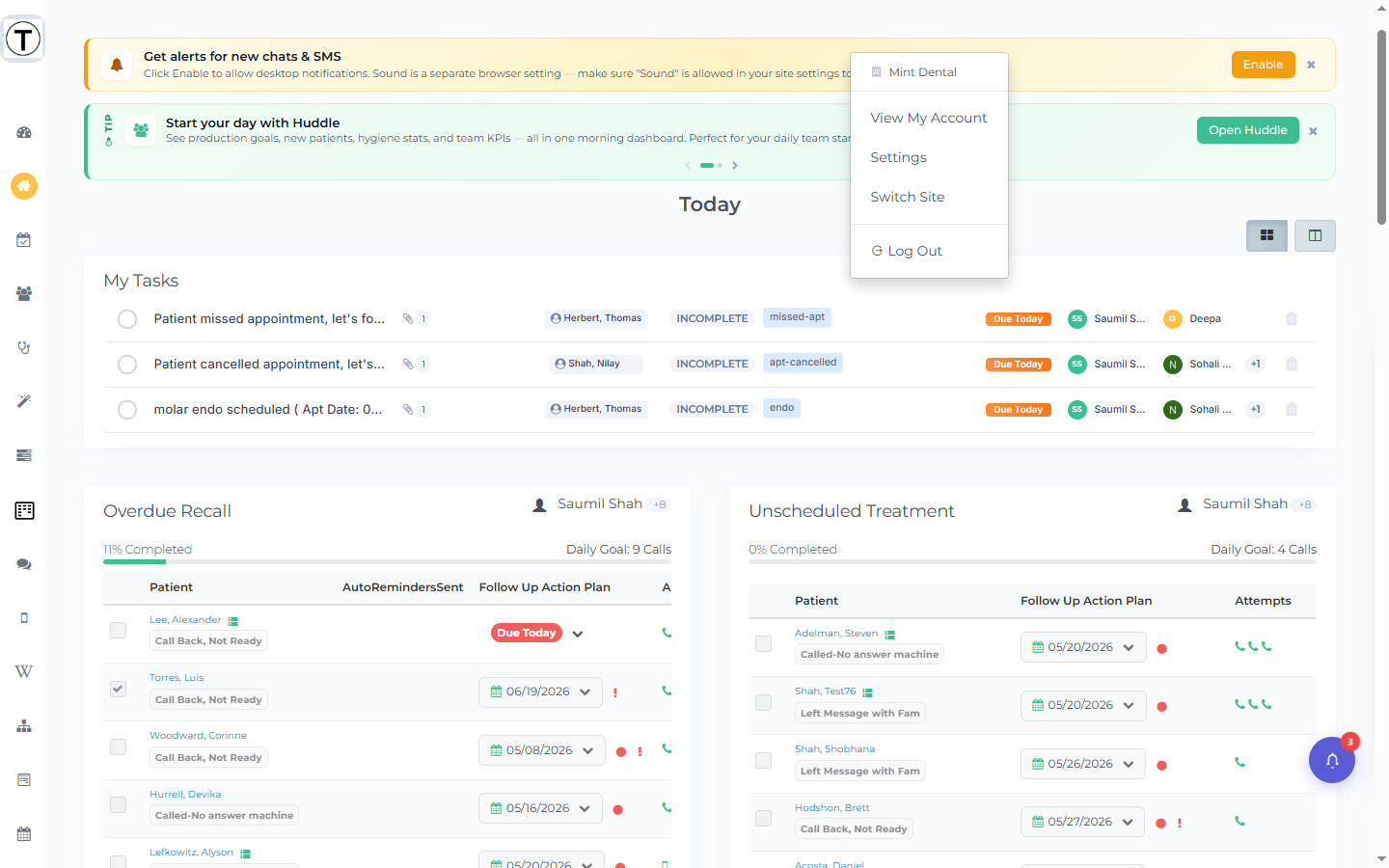Check the box for Lee, Alexander
The width and height of the screenshot is (1389, 868).
(119, 631)
